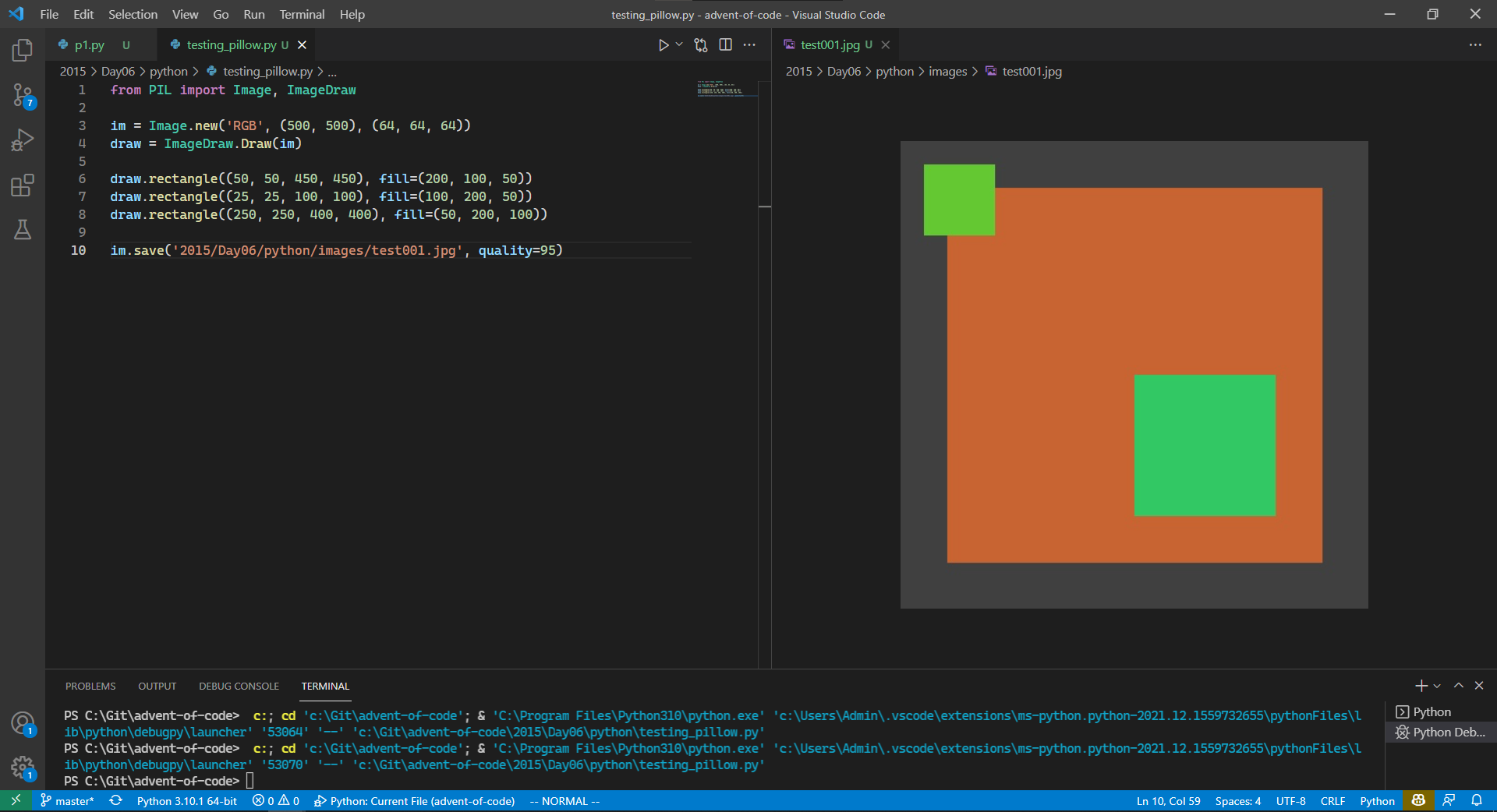Screen dimensions: 1497x812
Task: Click Day06 breadcrumb in left editor
Action: pyautogui.click(x=118, y=72)
